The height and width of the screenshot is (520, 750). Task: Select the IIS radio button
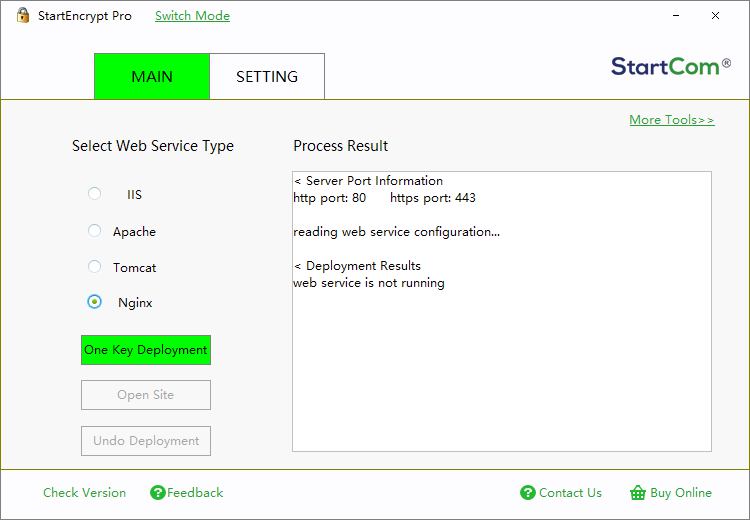[94, 194]
